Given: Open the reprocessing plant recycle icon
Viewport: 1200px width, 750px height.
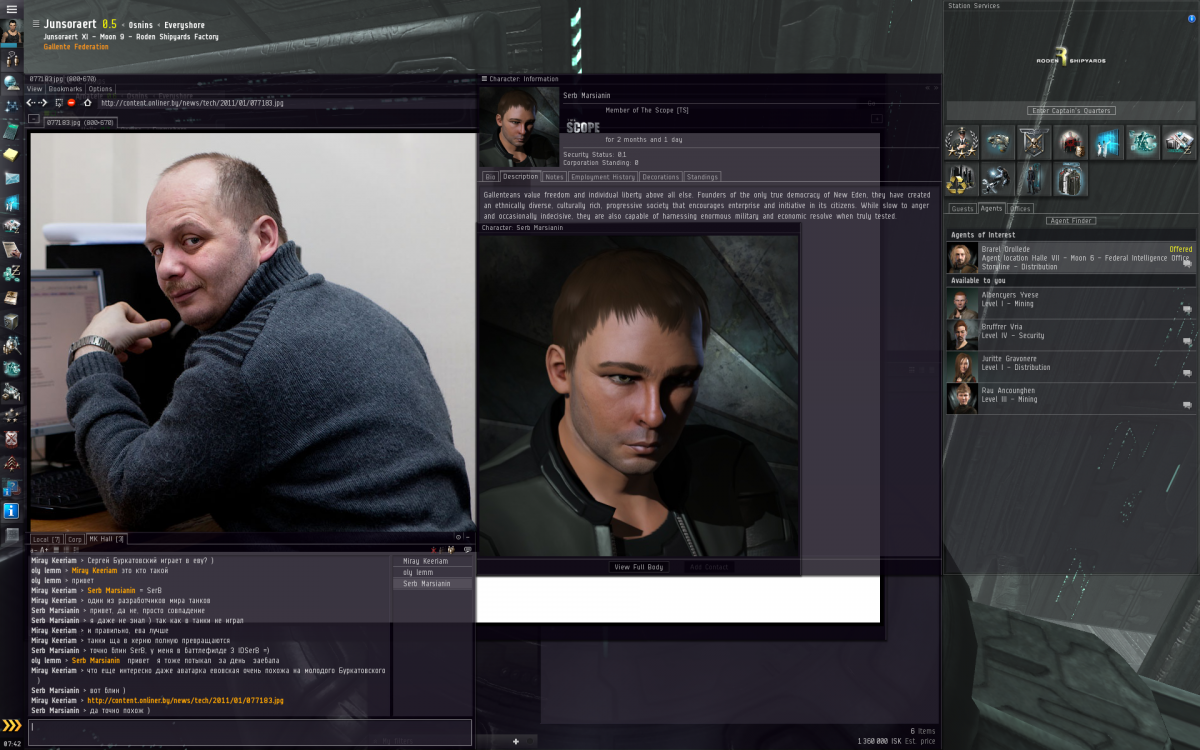Looking at the screenshot, I should pos(962,179).
